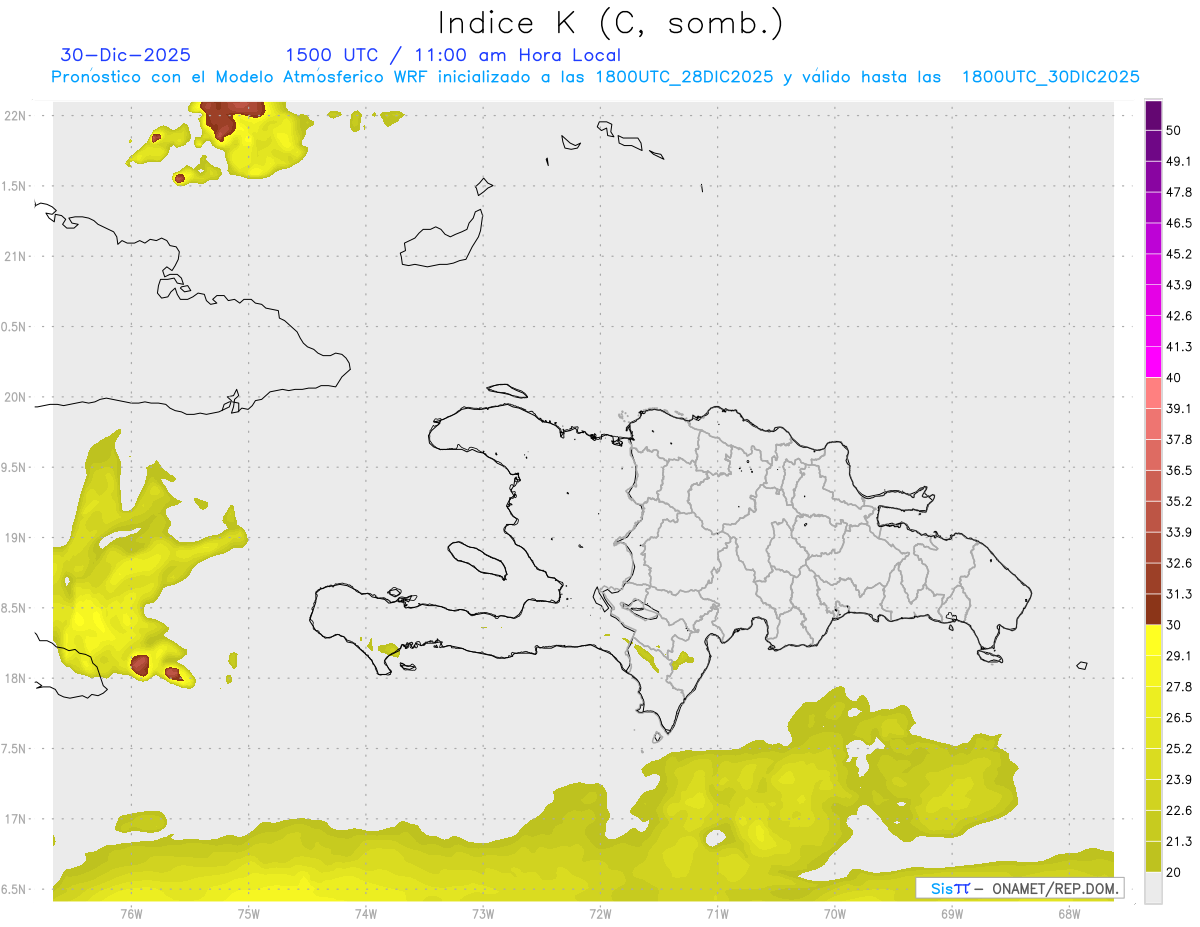Click the "27.8" color scale label
The height and width of the screenshot is (927, 1200).
(1179, 687)
